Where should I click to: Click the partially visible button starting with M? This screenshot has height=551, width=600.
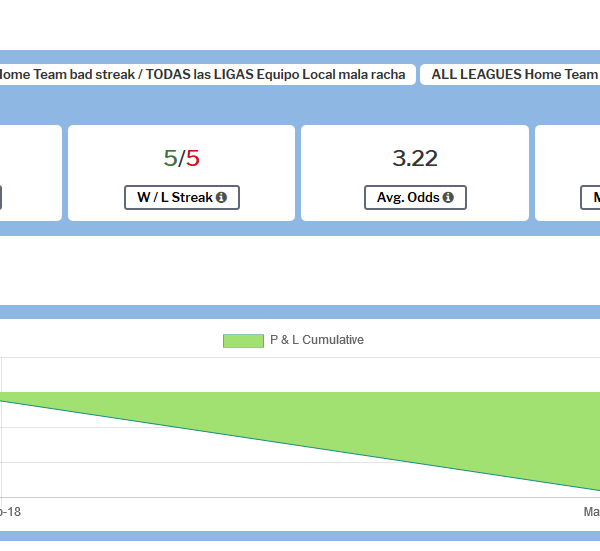click(591, 198)
